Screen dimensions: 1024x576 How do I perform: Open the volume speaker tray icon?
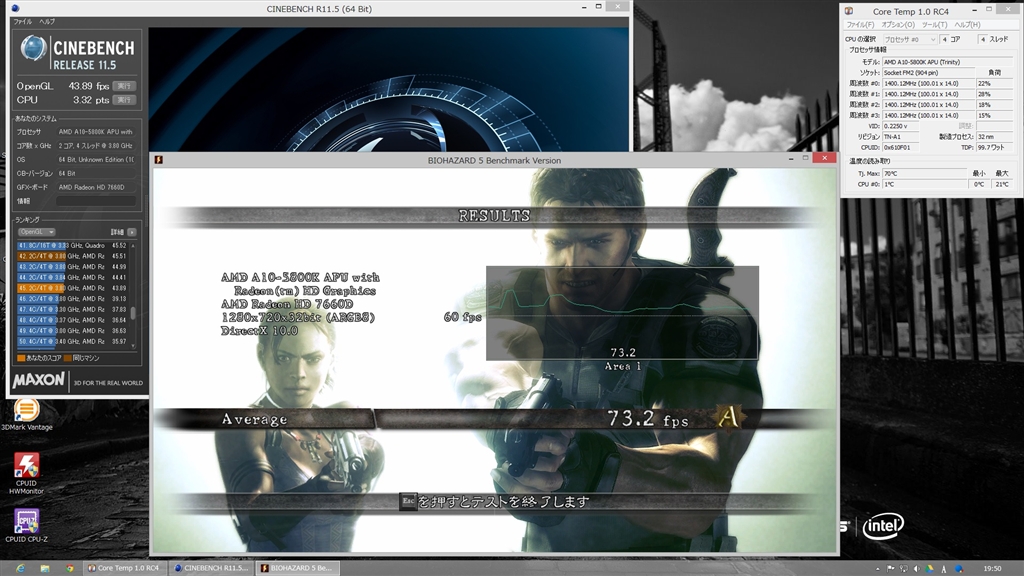tap(917, 569)
